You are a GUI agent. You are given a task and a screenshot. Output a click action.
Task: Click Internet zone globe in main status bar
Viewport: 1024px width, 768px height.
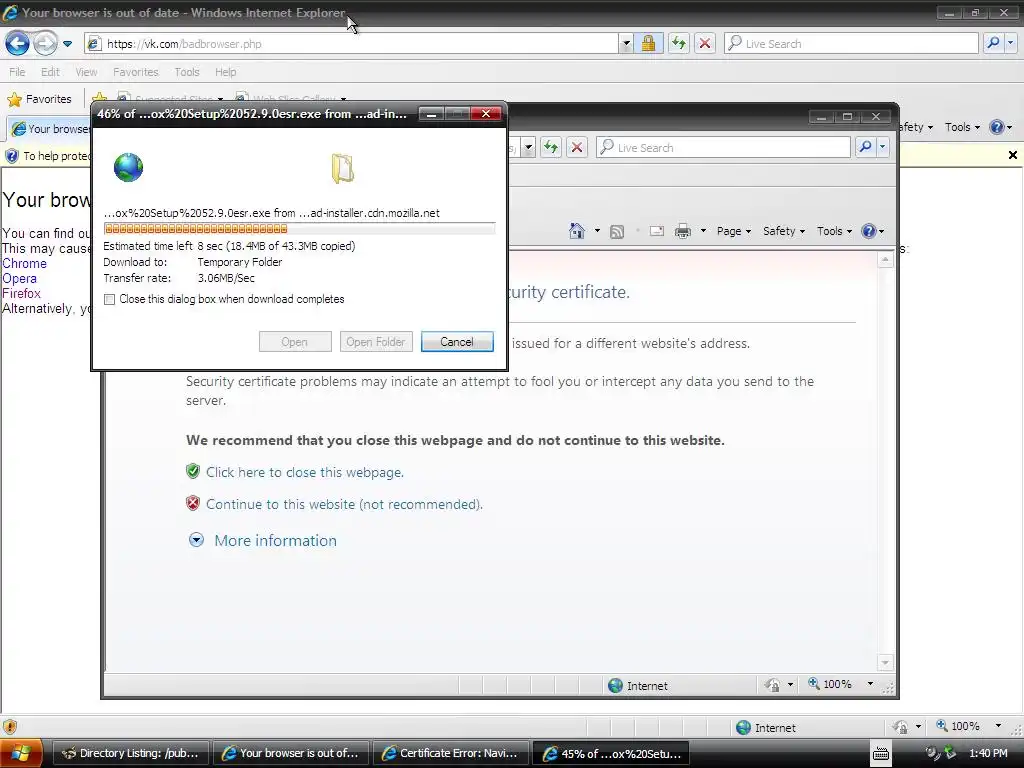743,728
